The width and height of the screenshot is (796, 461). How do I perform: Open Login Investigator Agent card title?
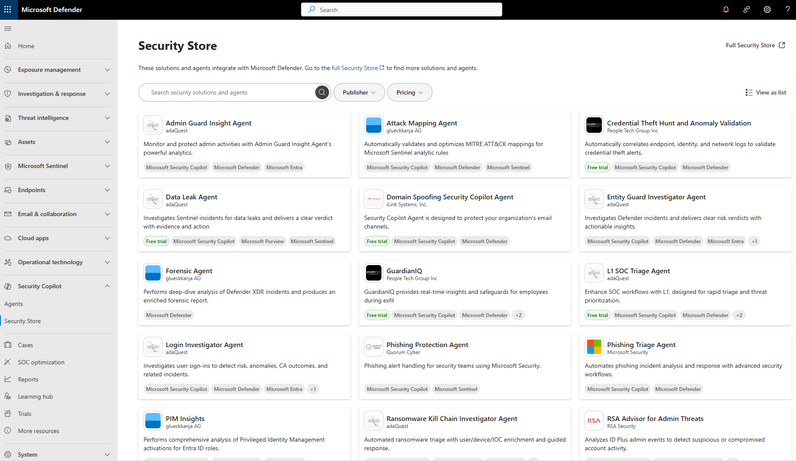coord(204,345)
